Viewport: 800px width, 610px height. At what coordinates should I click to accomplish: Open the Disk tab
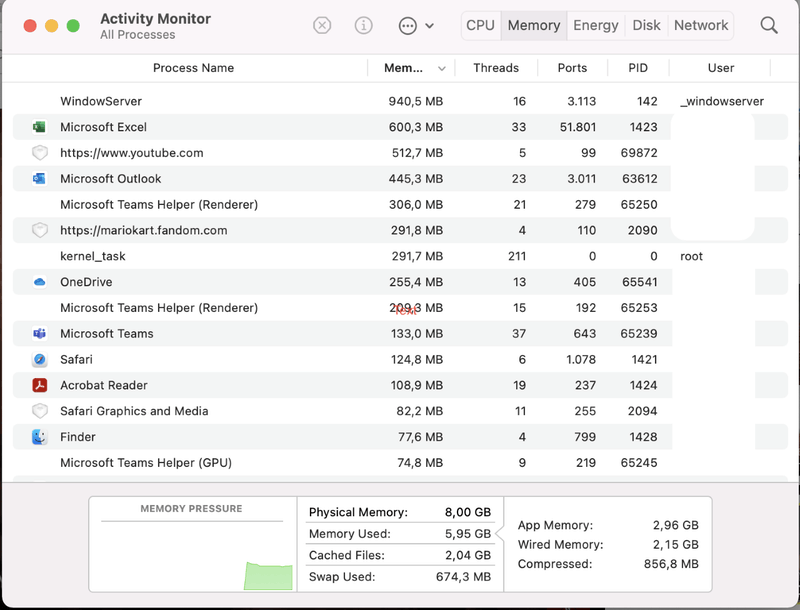(646, 25)
